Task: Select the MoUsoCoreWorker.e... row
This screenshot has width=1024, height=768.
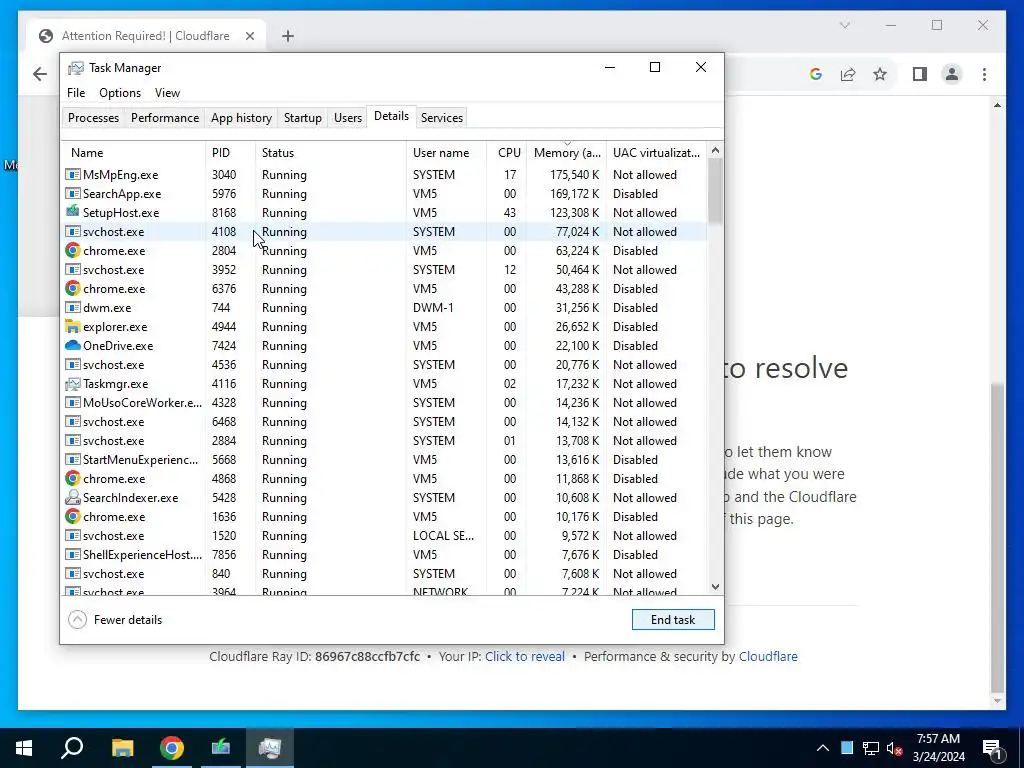Action: pos(385,402)
